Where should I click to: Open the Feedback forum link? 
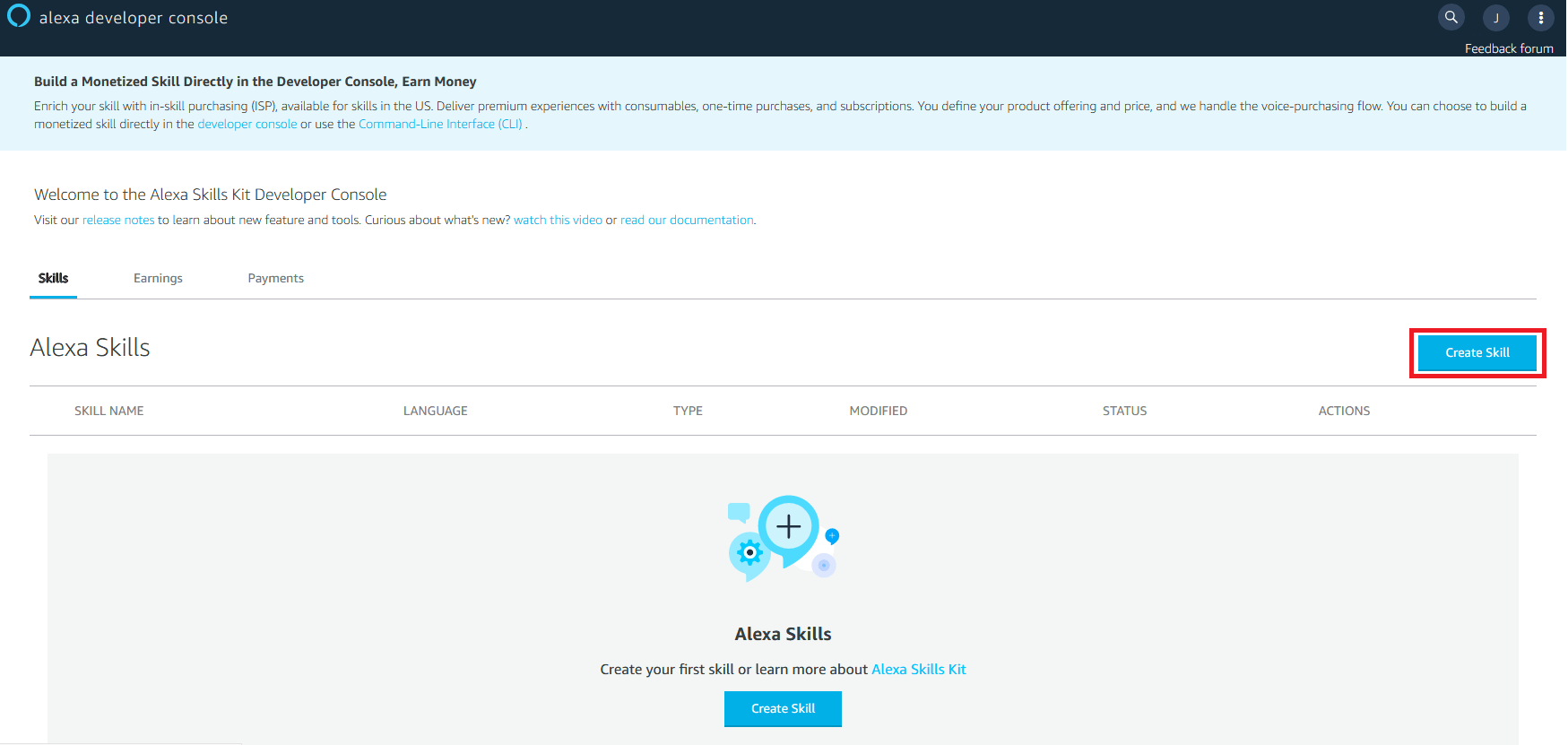click(x=1509, y=48)
